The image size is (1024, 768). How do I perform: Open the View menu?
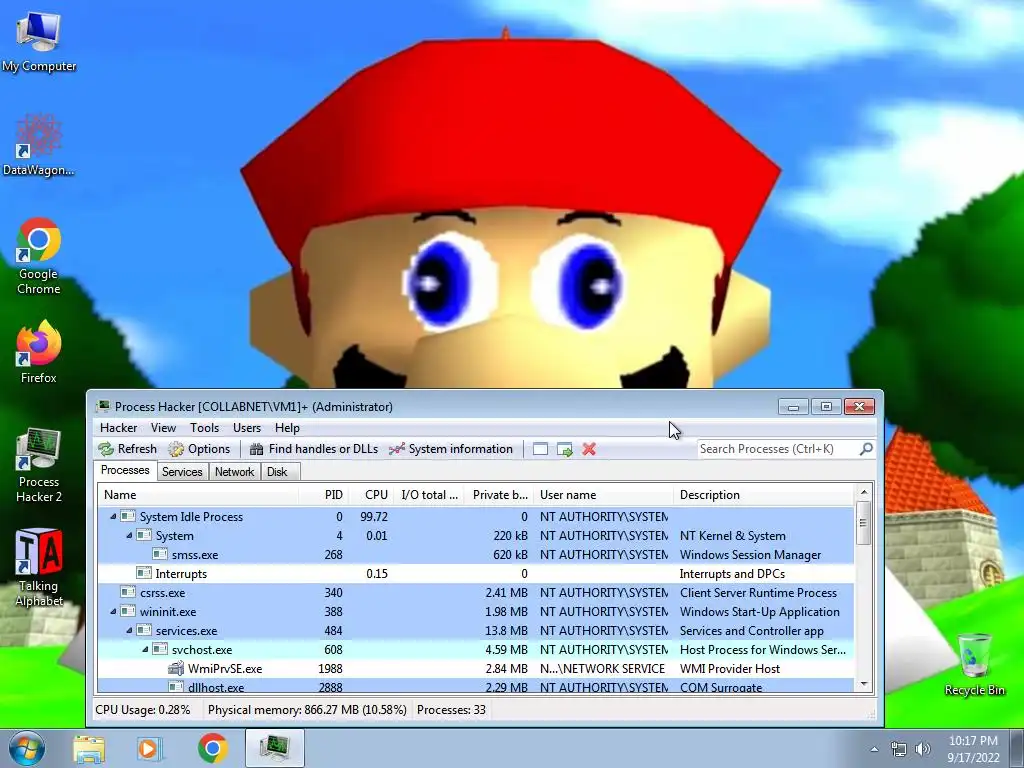[163, 428]
